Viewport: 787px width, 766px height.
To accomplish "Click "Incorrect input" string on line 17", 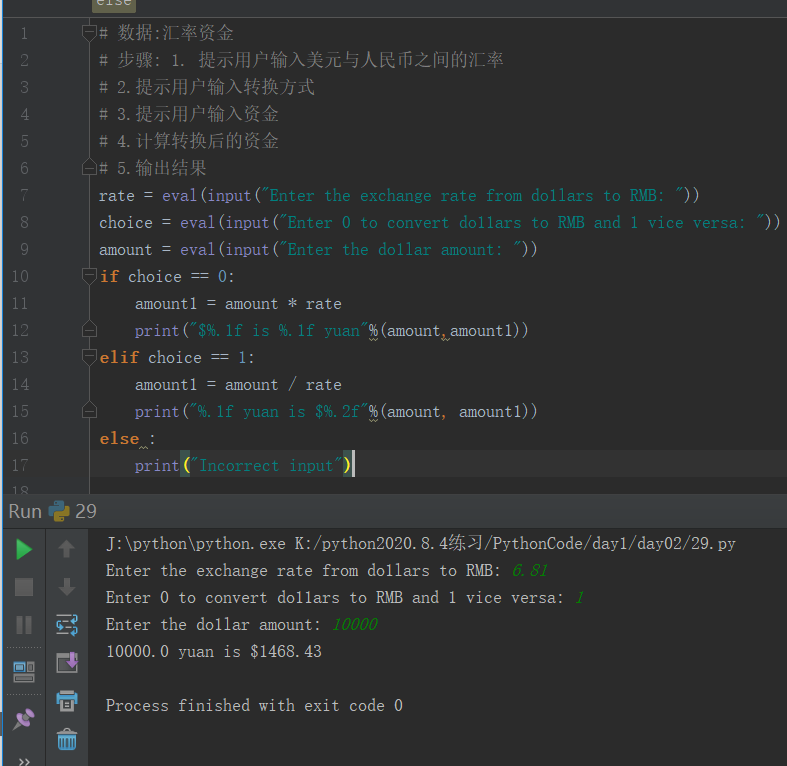I will [267, 465].
